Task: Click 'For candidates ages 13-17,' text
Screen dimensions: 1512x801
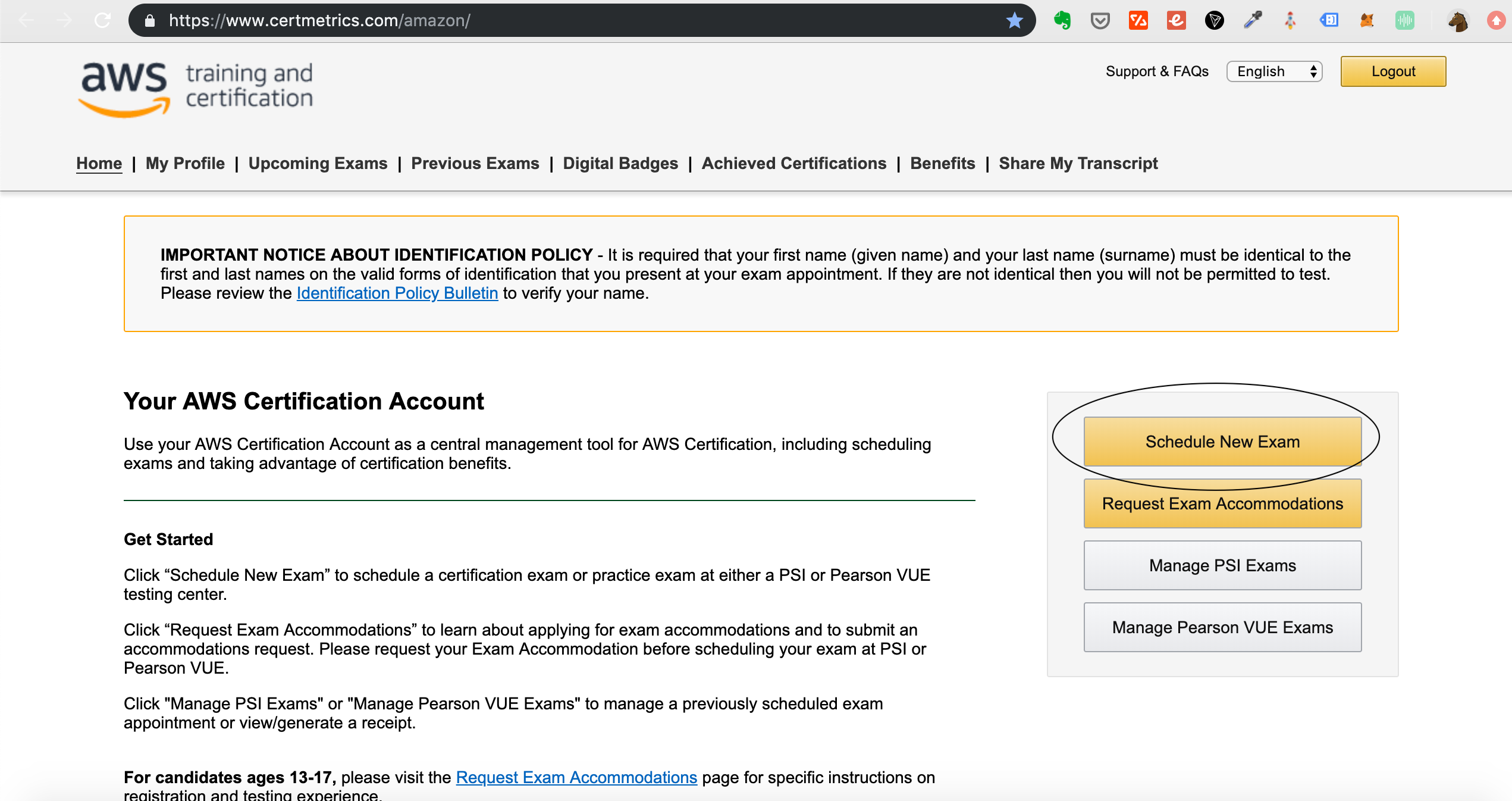Action: 230,777
